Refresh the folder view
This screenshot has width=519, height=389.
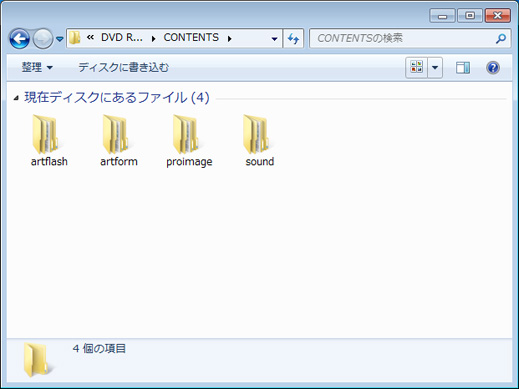(293, 39)
